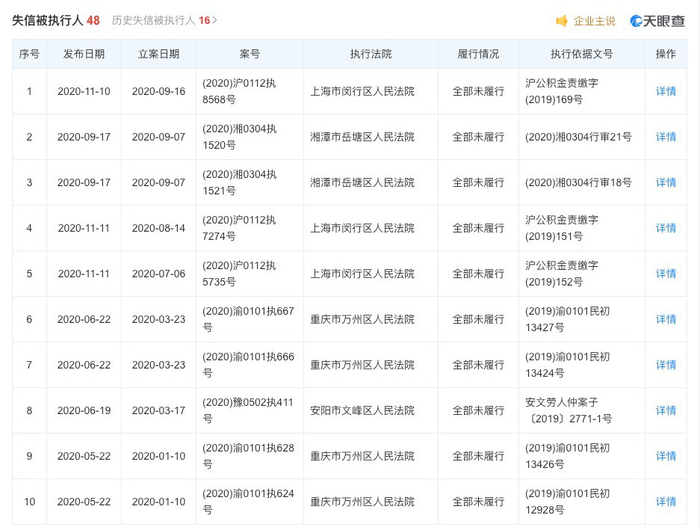Image resolution: width=700 pixels, height=530 pixels.
Task: Open 详情 for case (2020)豫0502执411号
Action: tap(666, 410)
